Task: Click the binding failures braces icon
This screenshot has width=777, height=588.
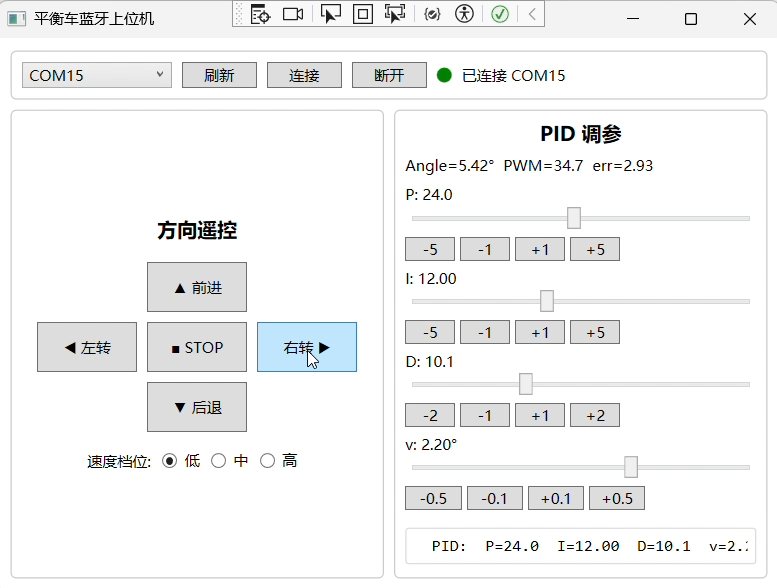Action: click(x=432, y=14)
